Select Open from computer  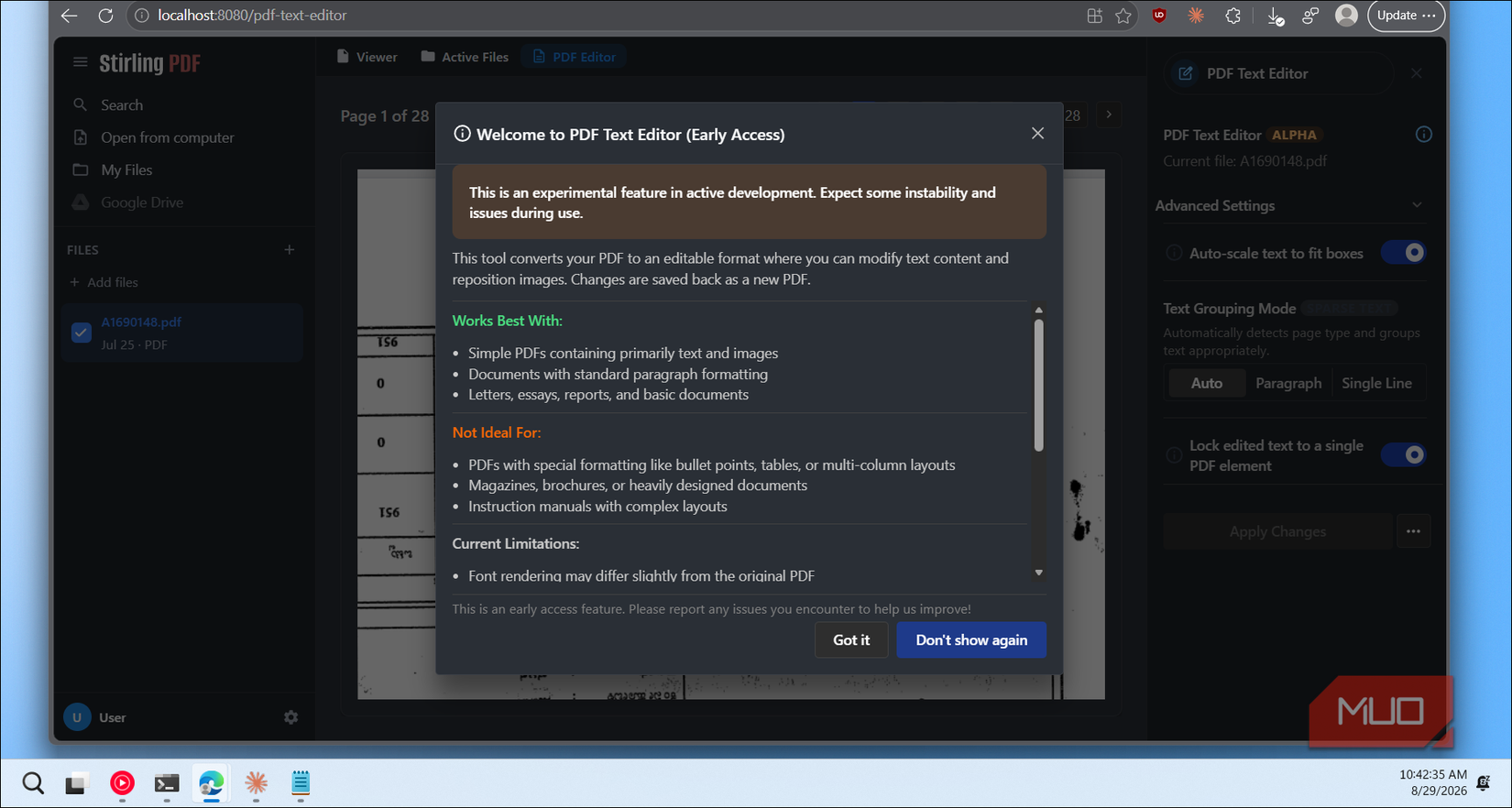pyautogui.click(x=167, y=137)
